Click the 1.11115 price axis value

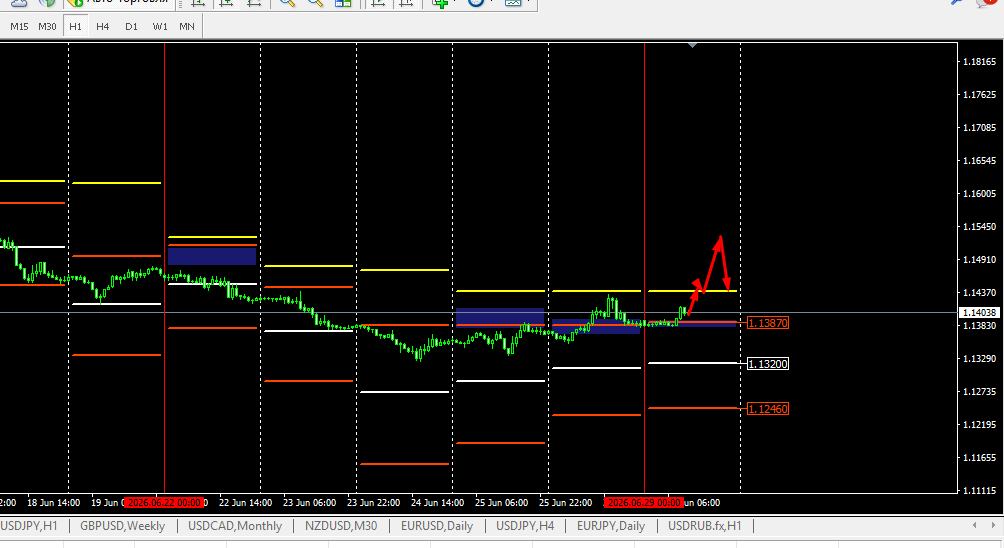980,491
